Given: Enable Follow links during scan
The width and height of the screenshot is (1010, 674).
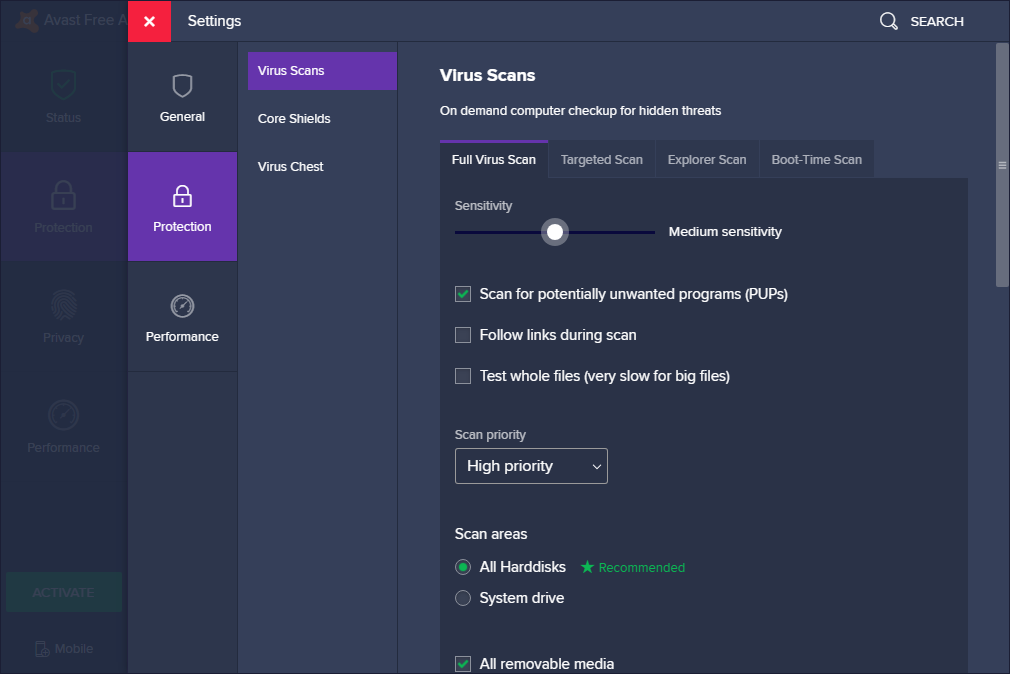Looking at the screenshot, I should click(463, 335).
